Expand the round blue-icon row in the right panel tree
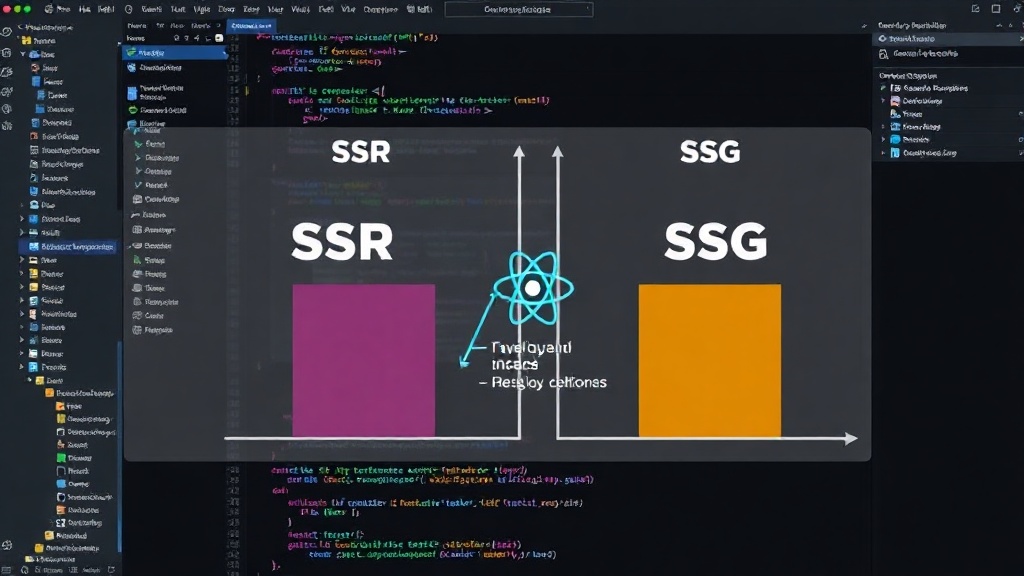The image size is (1024, 576). pyautogui.click(x=883, y=139)
